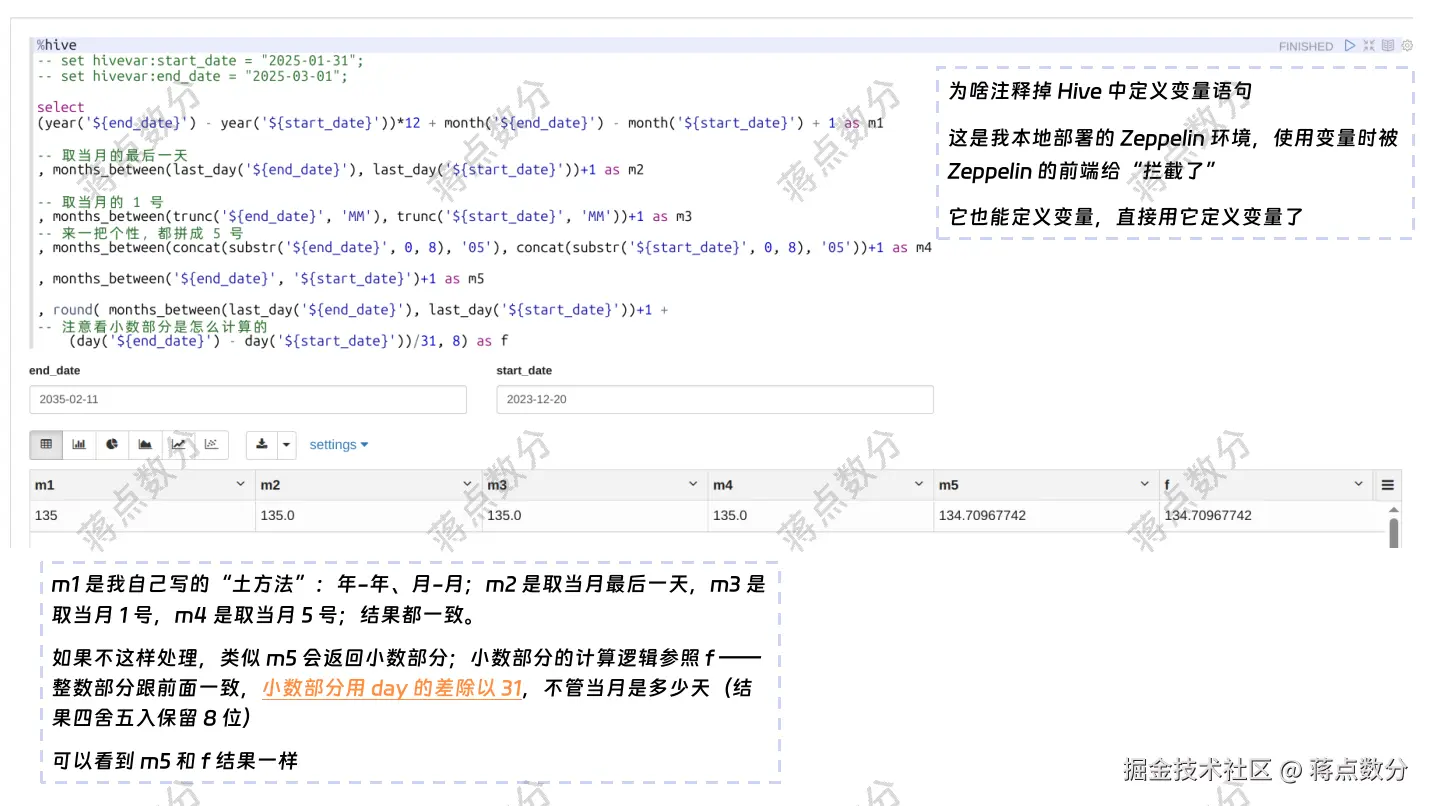Open the paragraph settings gear
The width and height of the screenshot is (1431, 806).
(x=1407, y=45)
